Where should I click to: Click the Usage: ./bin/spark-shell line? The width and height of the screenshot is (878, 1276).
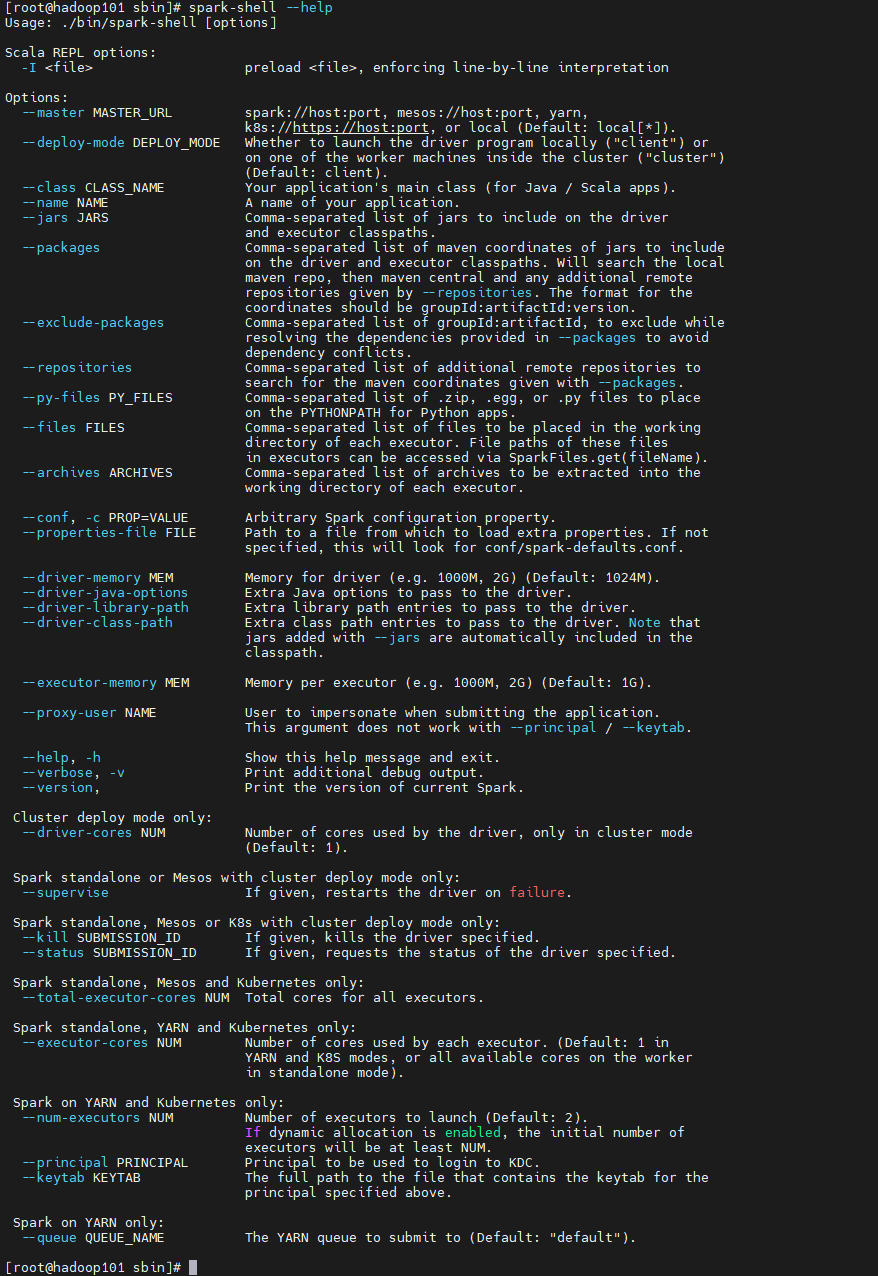141,22
